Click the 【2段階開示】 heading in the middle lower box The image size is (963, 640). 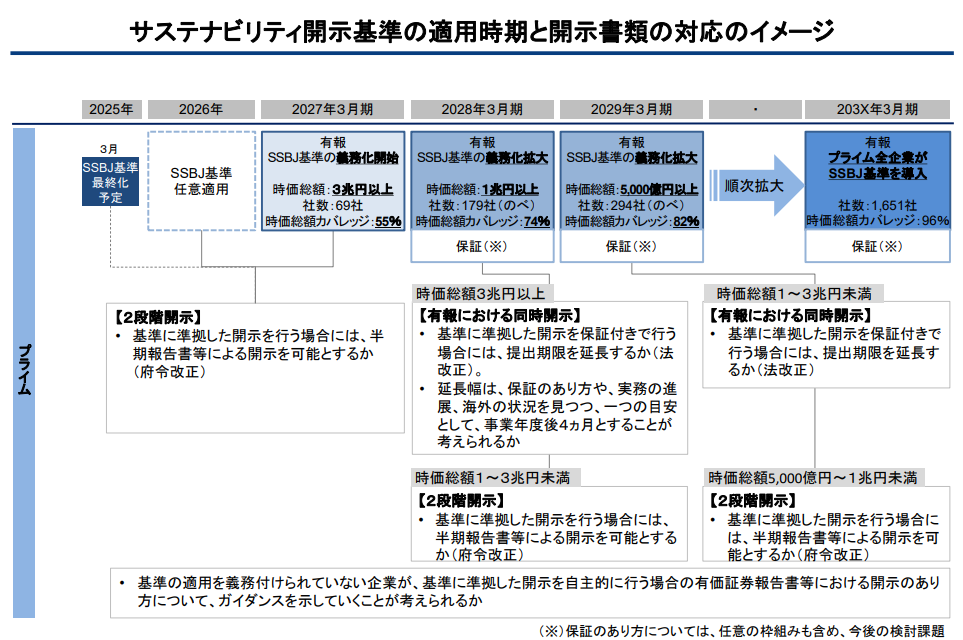461,501
